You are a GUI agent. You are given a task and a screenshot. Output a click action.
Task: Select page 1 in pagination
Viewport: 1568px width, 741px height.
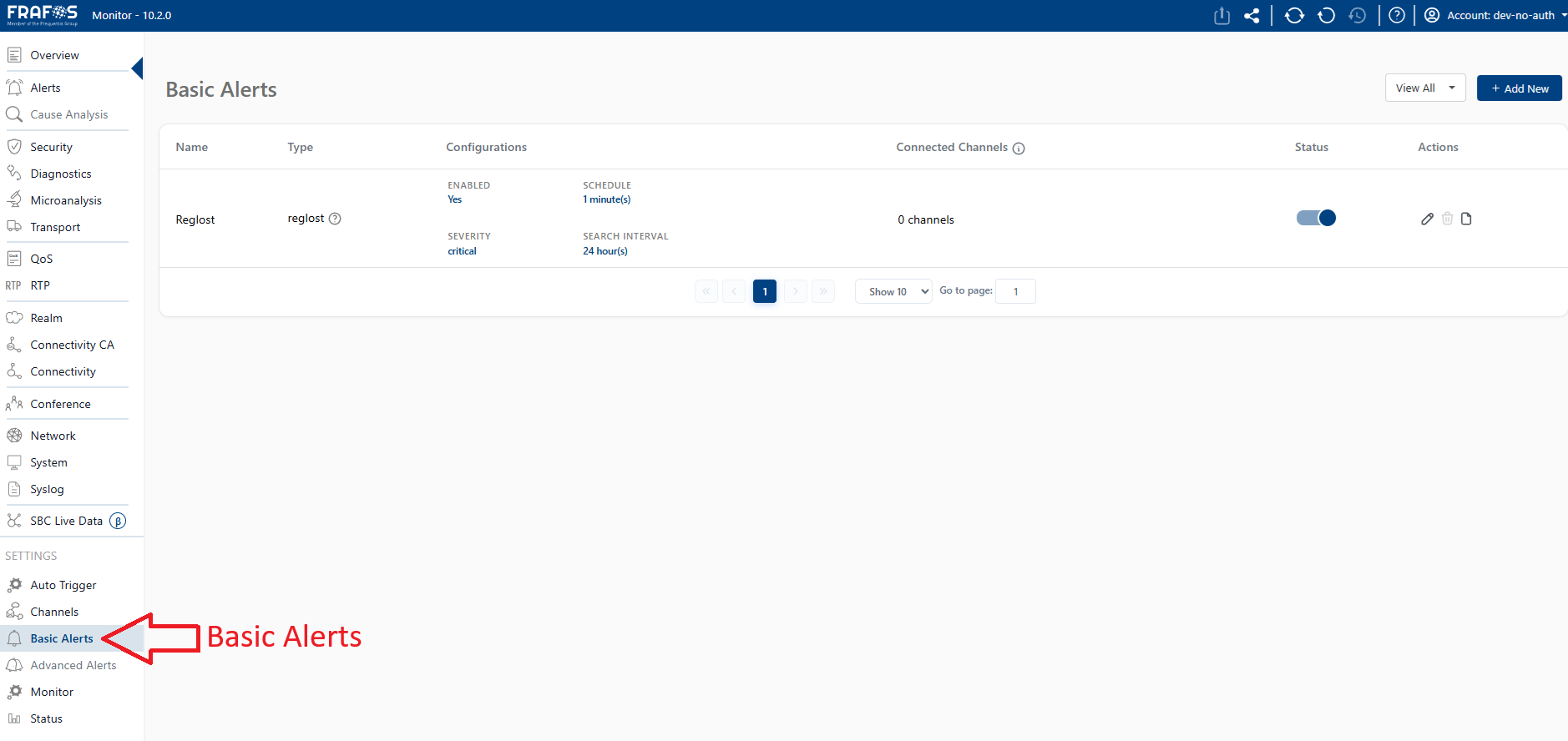coord(765,291)
